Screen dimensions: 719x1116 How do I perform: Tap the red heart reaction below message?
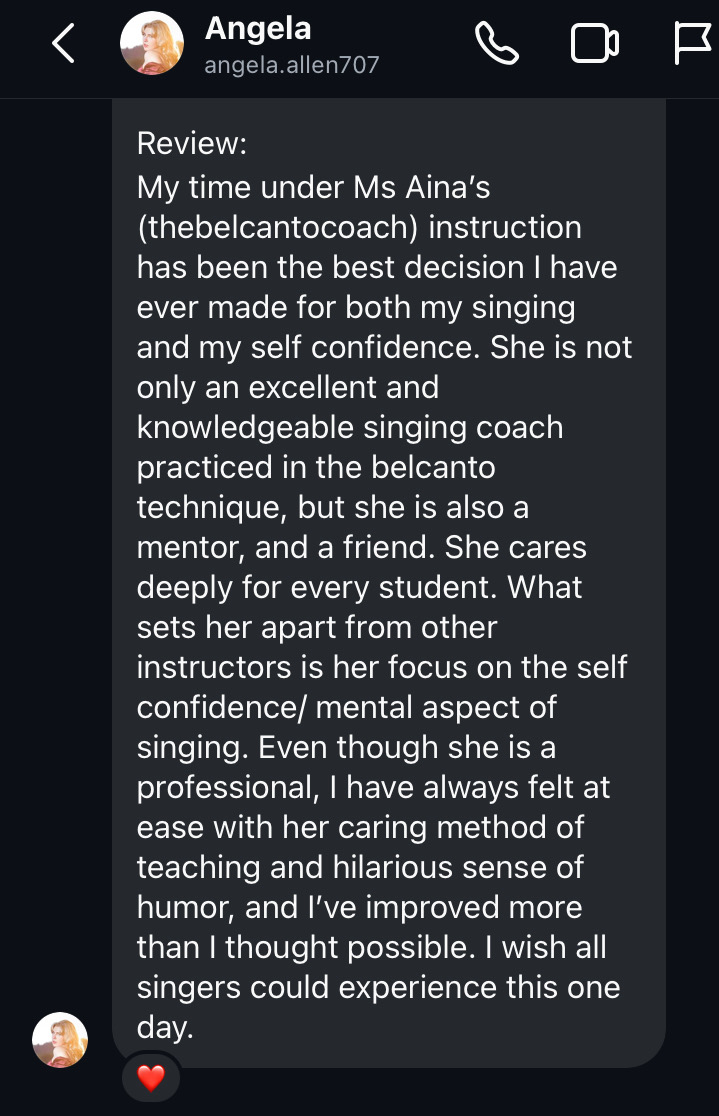click(150, 1078)
